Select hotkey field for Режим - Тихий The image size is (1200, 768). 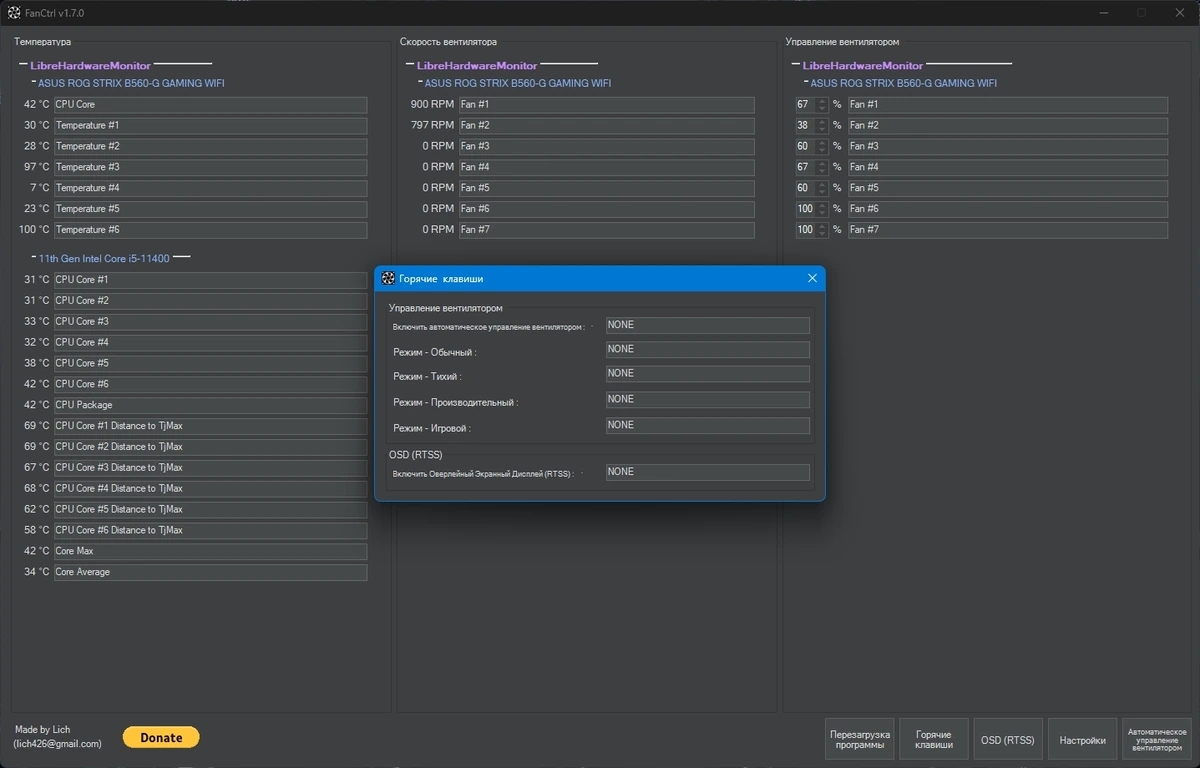(708, 374)
